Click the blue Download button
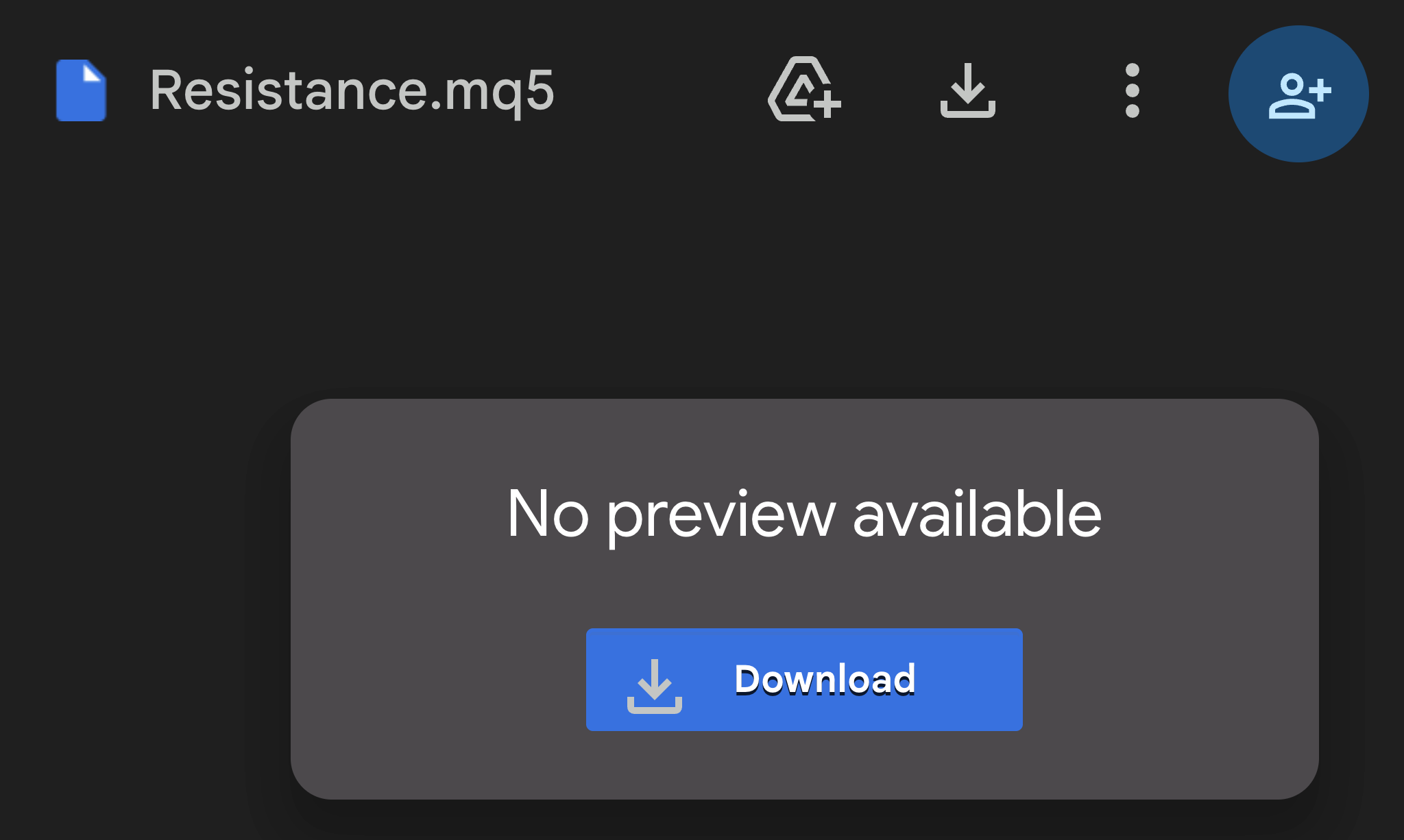The height and width of the screenshot is (840, 1404). (804, 679)
